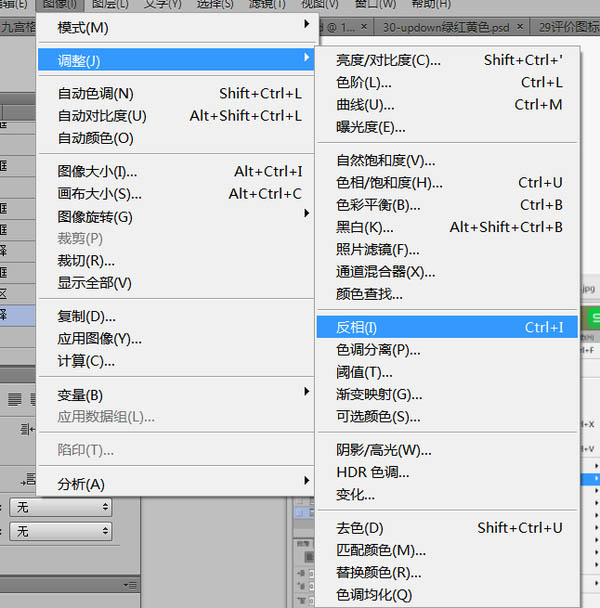Open 画布大小(S)... dialog
The height and width of the screenshot is (608, 600).
coord(178,193)
